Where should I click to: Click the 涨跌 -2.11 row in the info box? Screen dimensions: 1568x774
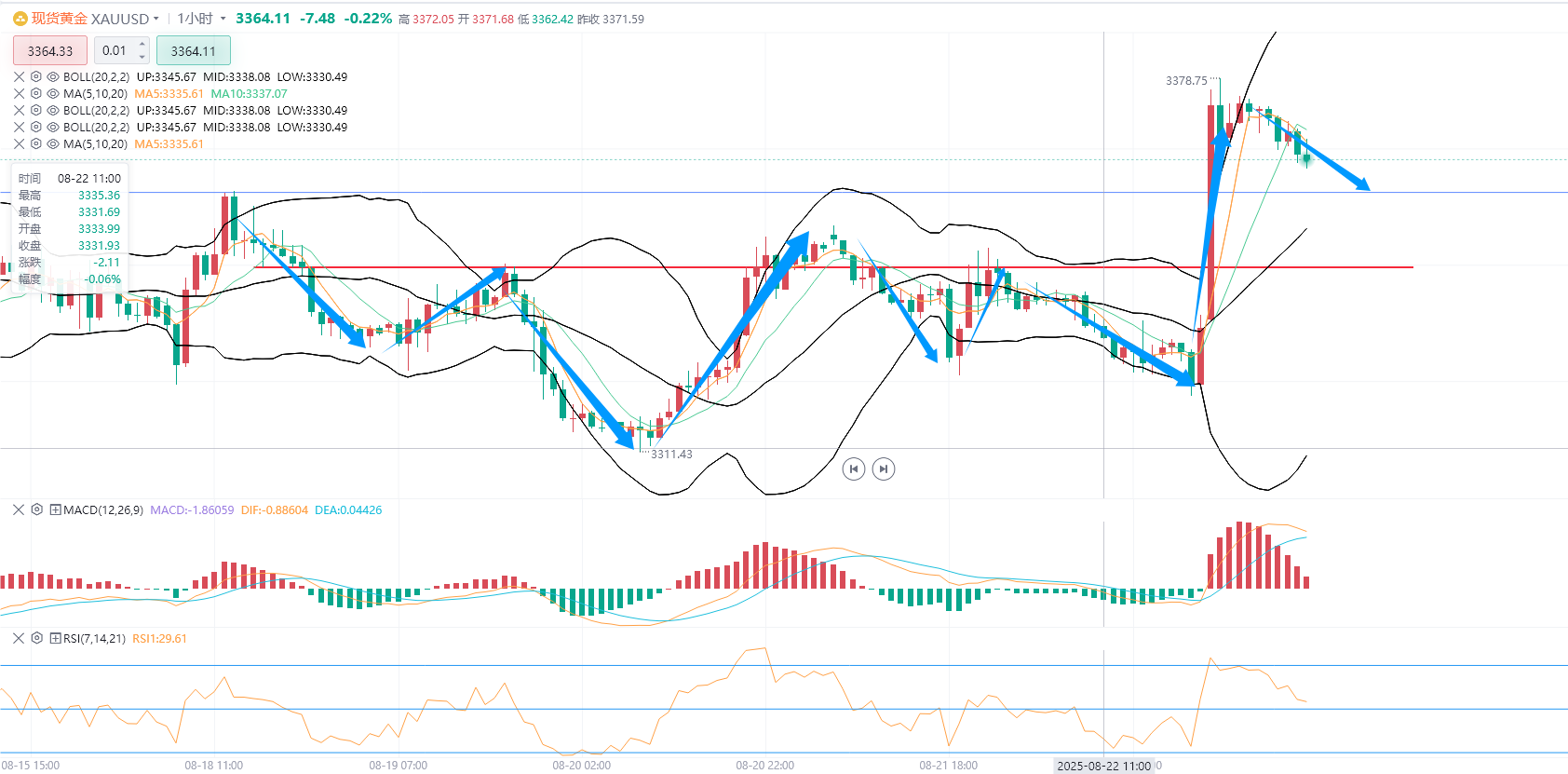click(70, 262)
